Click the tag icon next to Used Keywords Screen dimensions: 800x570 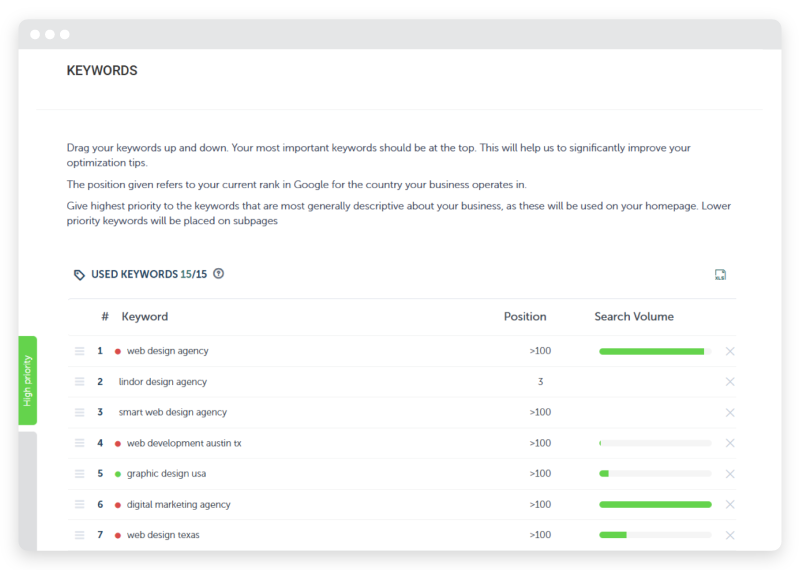(79, 275)
